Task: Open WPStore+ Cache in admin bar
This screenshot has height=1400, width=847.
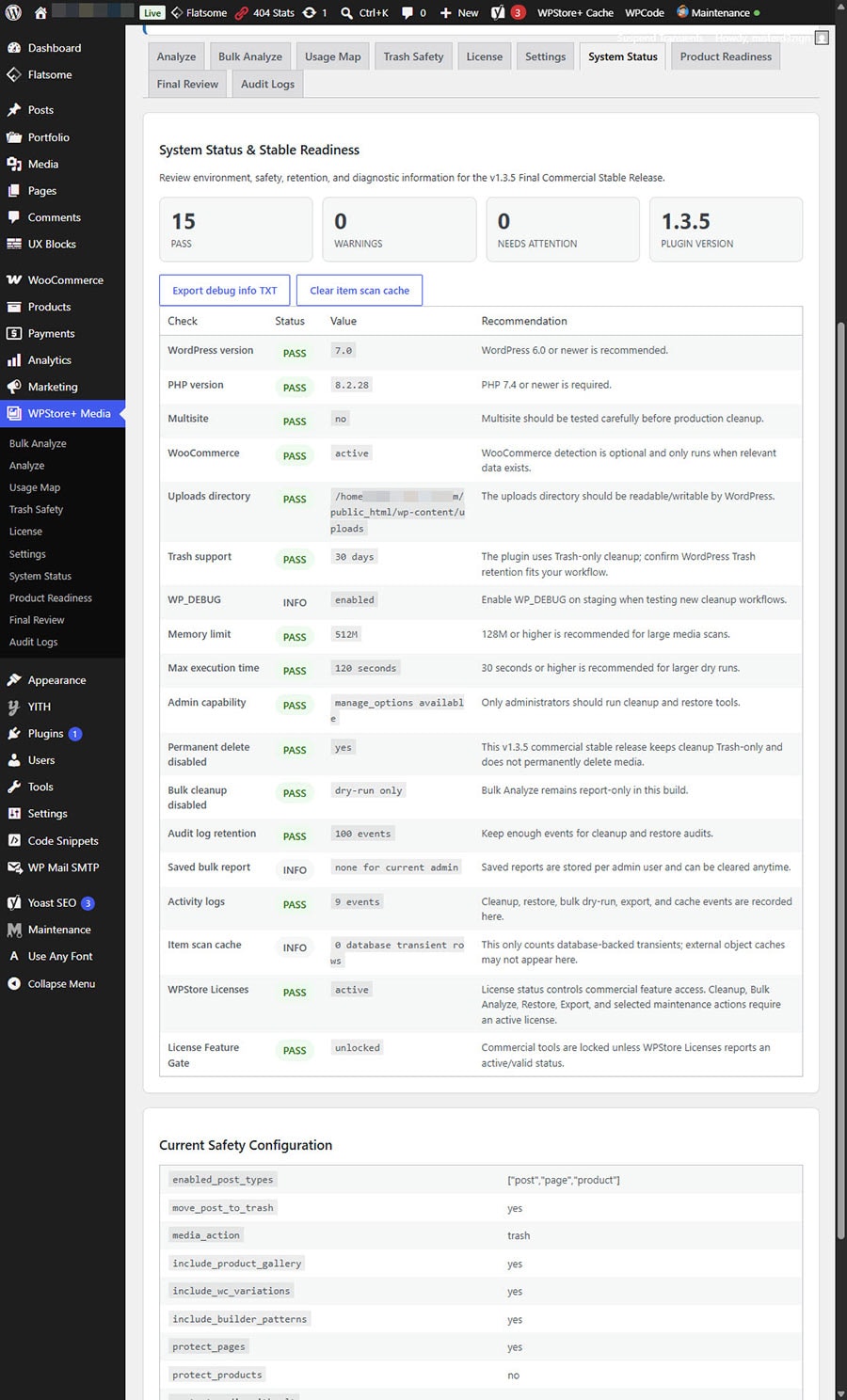Action: 575,13
